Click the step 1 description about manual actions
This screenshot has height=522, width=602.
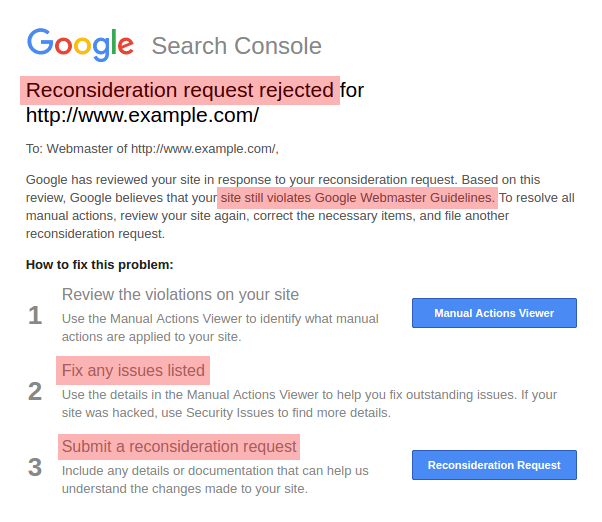(x=220, y=327)
